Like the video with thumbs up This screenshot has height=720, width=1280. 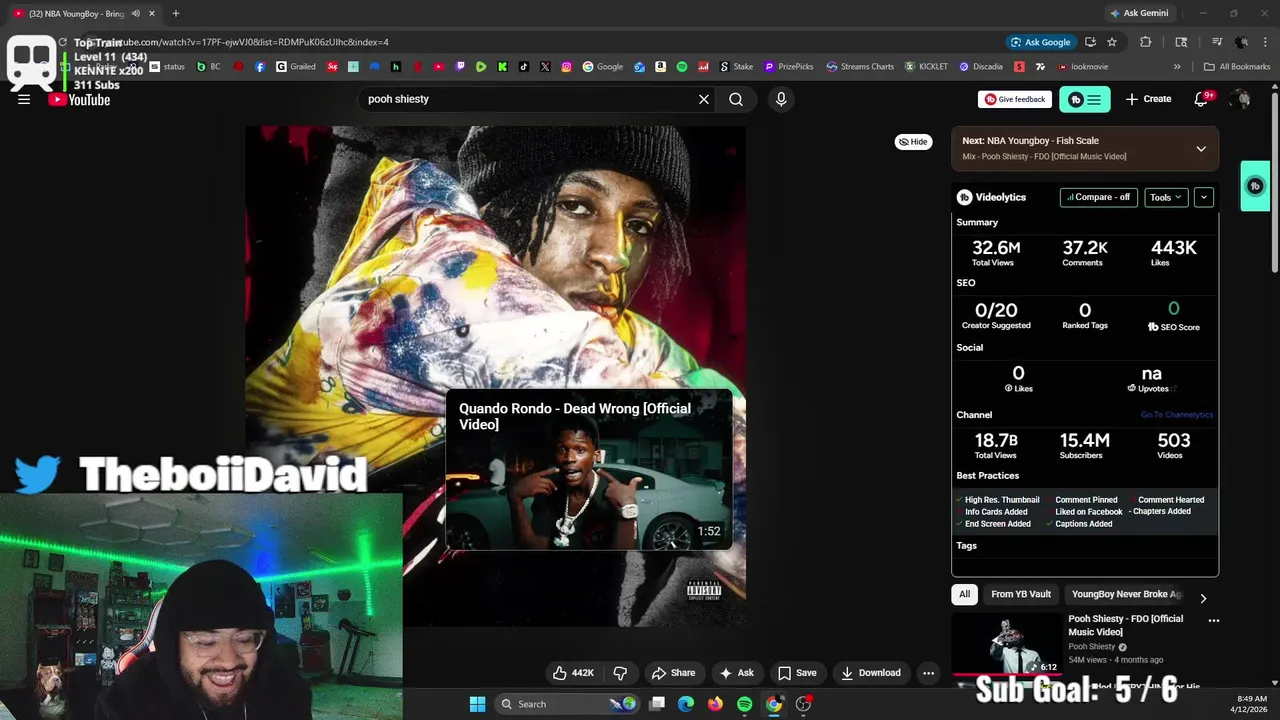click(x=573, y=673)
